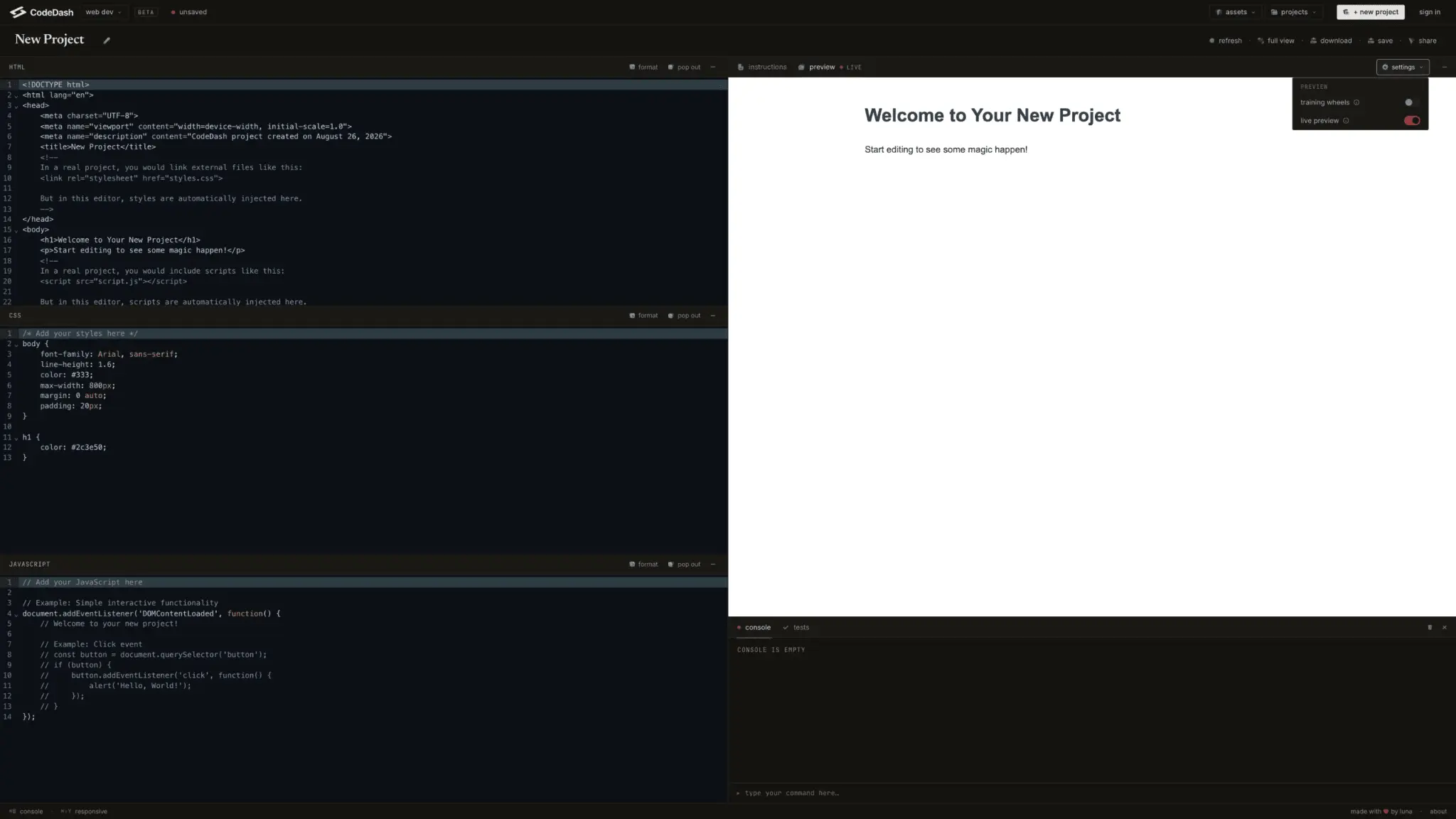
Task: Pop out the CSS editor
Action: (x=684, y=316)
